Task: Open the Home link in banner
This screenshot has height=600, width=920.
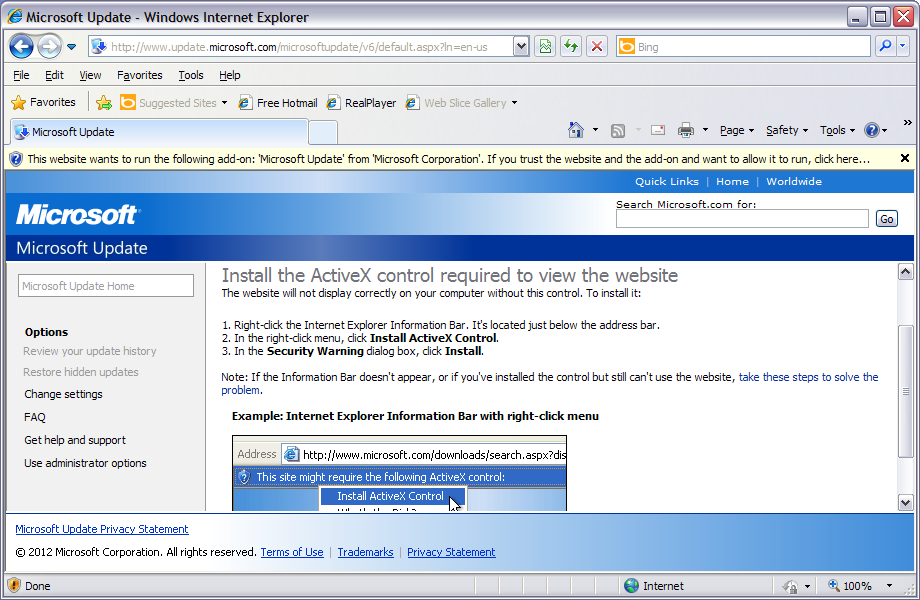Action: (732, 182)
